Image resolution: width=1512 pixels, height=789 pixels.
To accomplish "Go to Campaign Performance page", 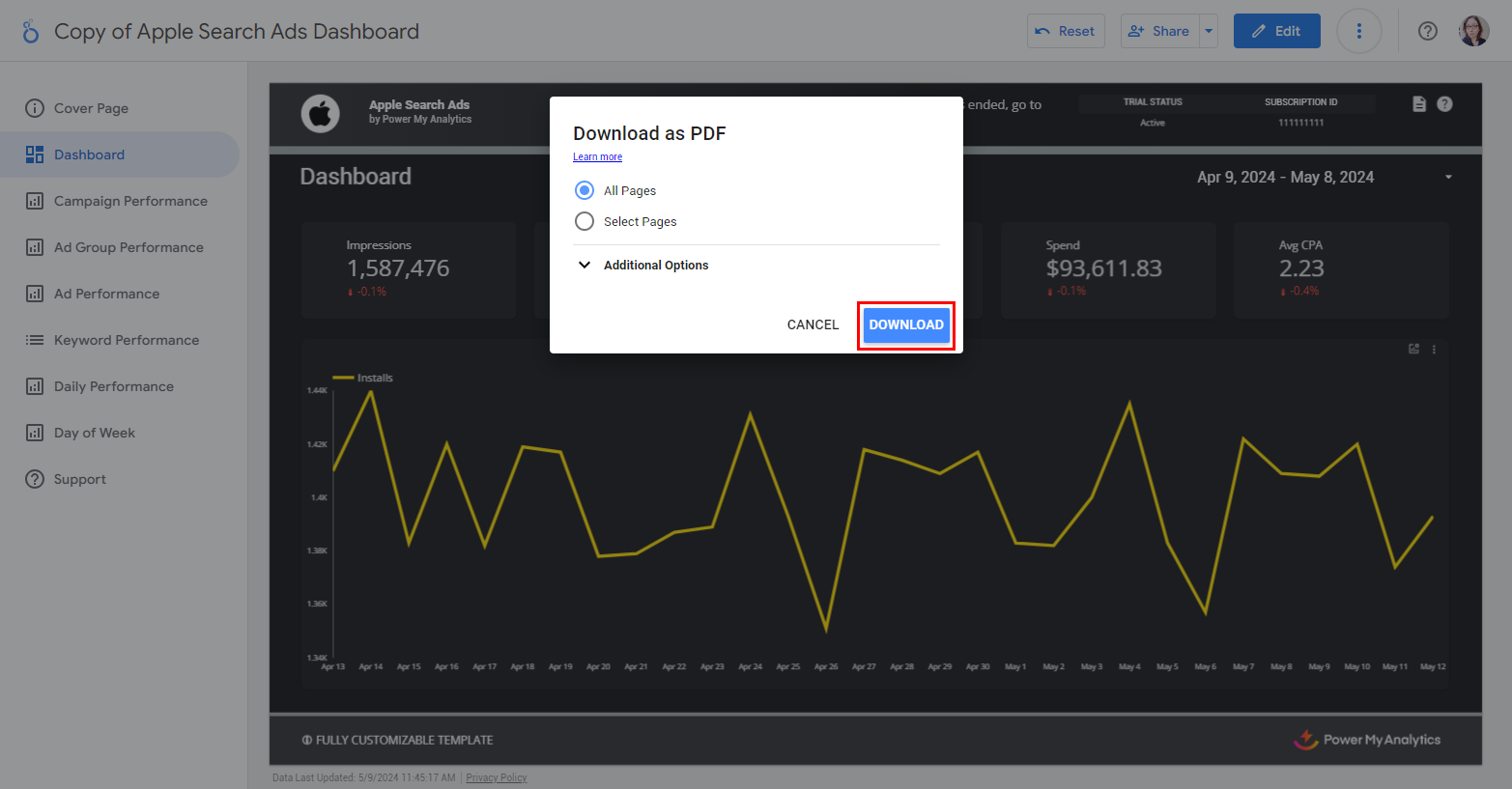I will (130, 201).
